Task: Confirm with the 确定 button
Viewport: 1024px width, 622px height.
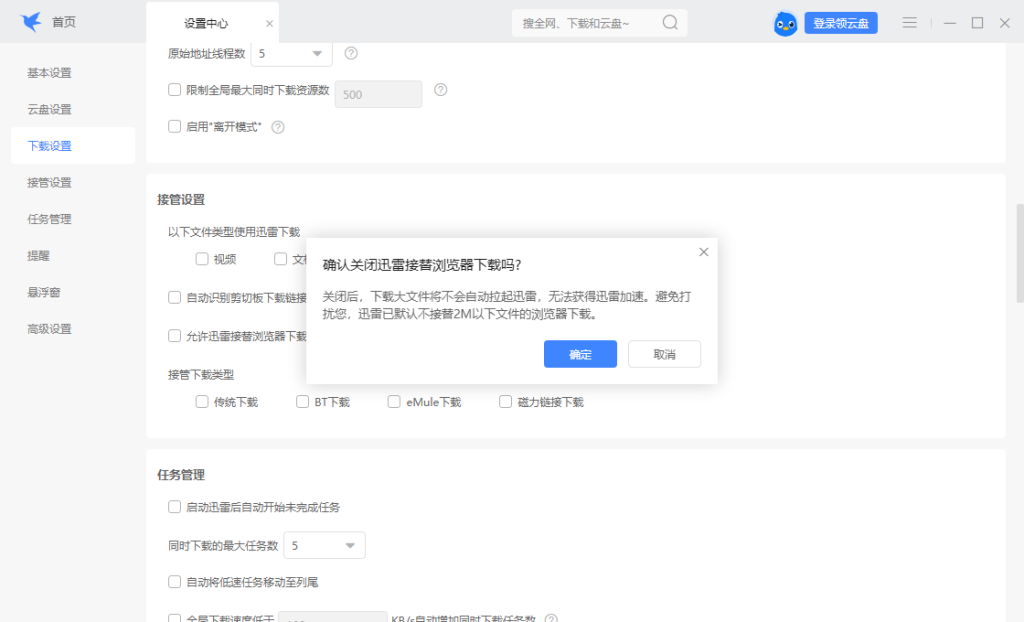Action: point(580,354)
